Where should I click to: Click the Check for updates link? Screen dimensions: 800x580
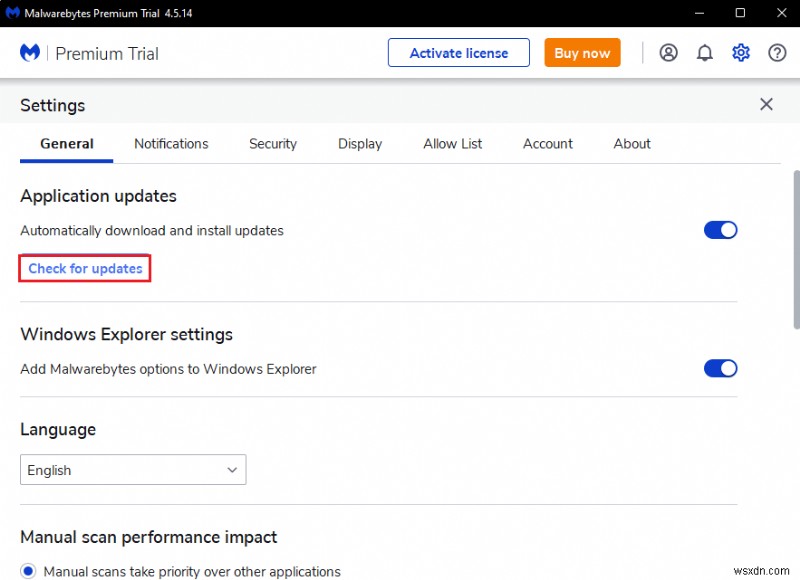point(84,268)
